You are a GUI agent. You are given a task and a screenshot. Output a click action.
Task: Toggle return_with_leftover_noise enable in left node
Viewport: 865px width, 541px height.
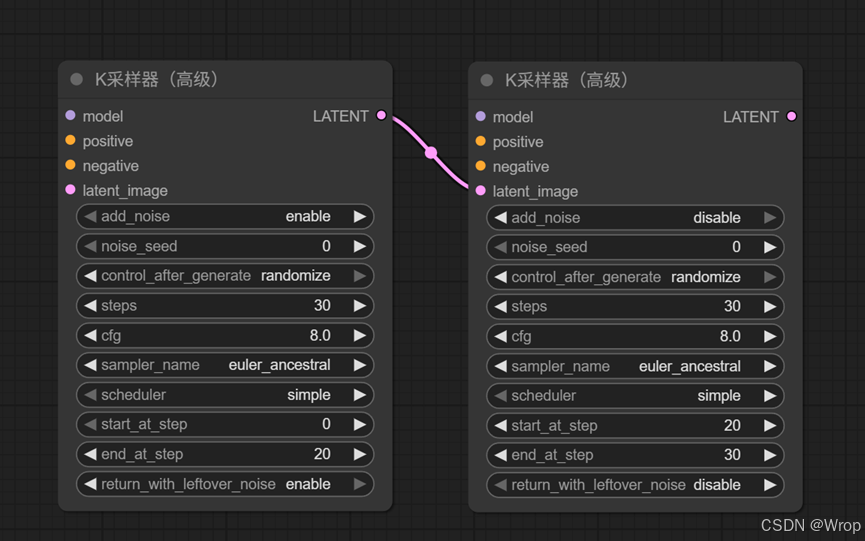point(225,484)
